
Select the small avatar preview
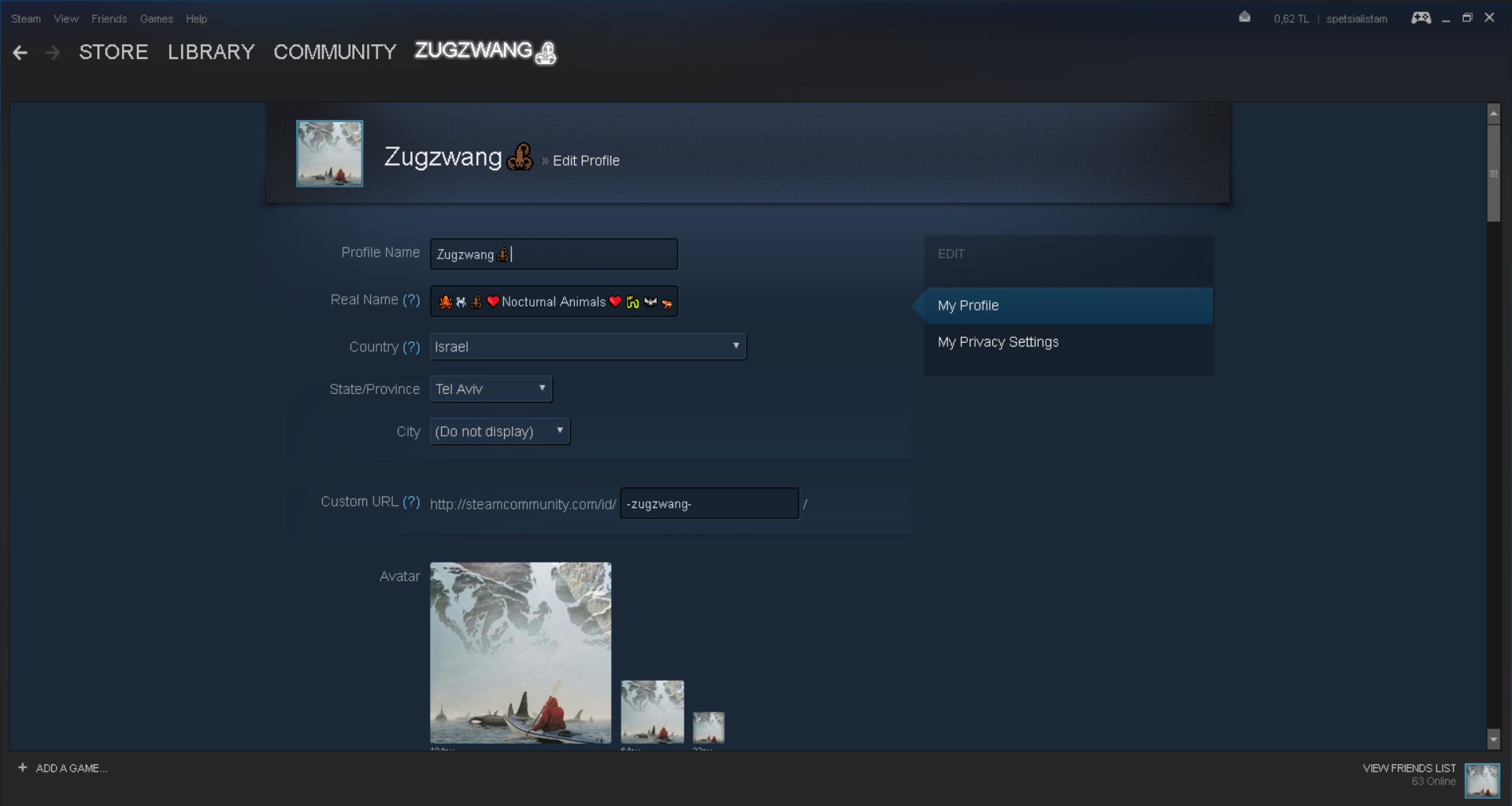[709, 728]
